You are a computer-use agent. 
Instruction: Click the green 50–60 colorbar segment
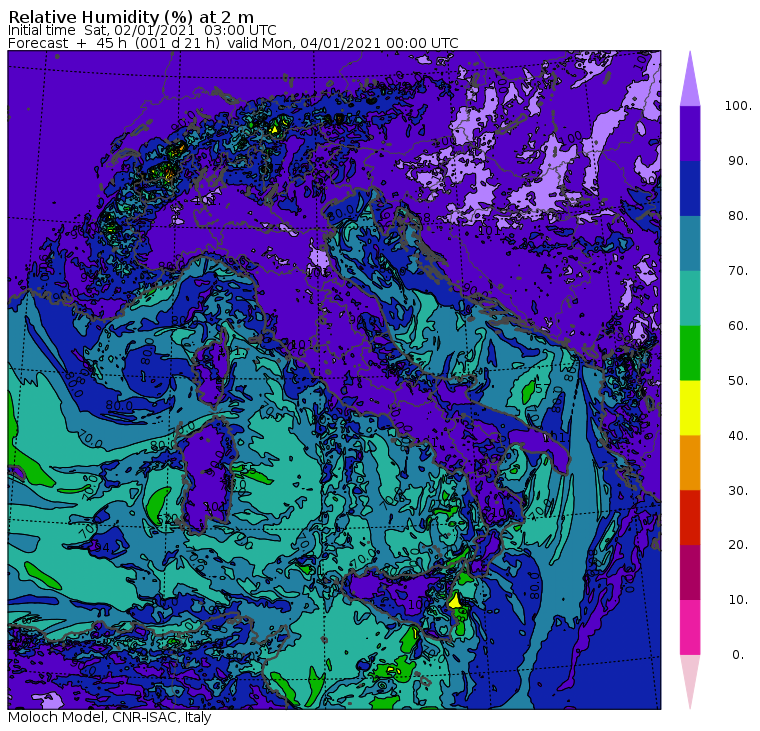pyautogui.click(x=690, y=353)
